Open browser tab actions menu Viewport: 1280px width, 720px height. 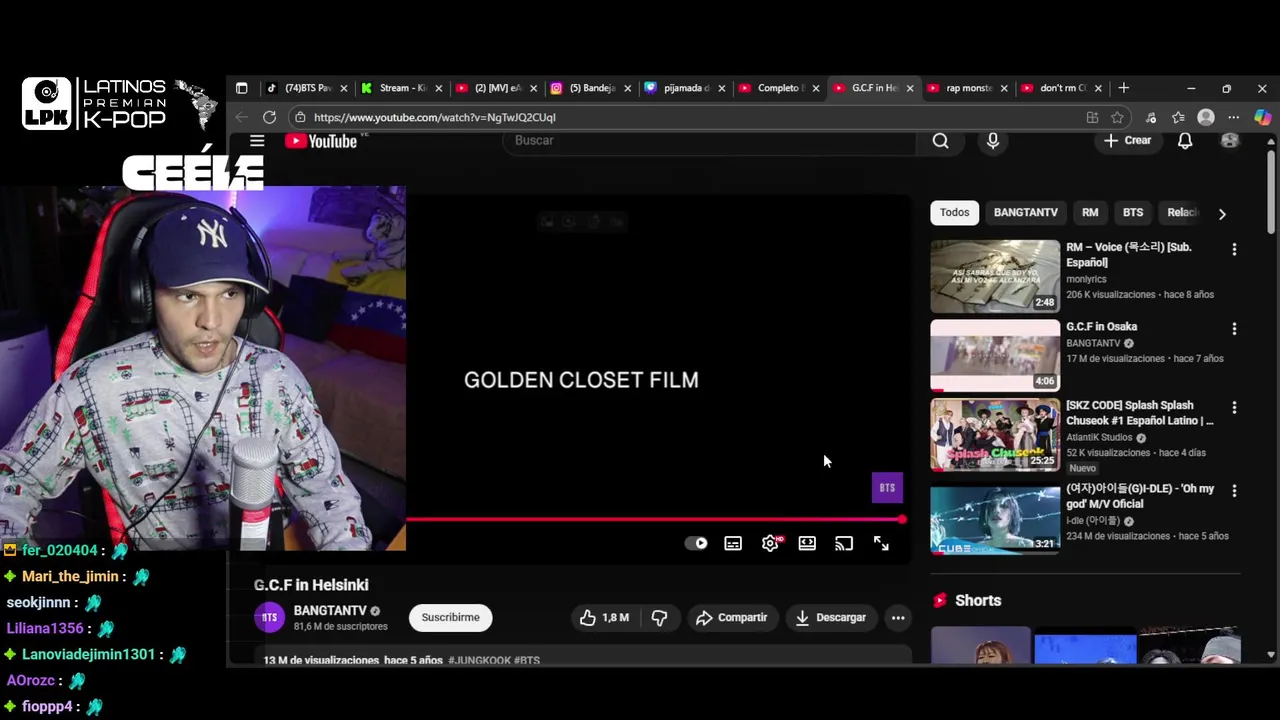click(241, 88)
